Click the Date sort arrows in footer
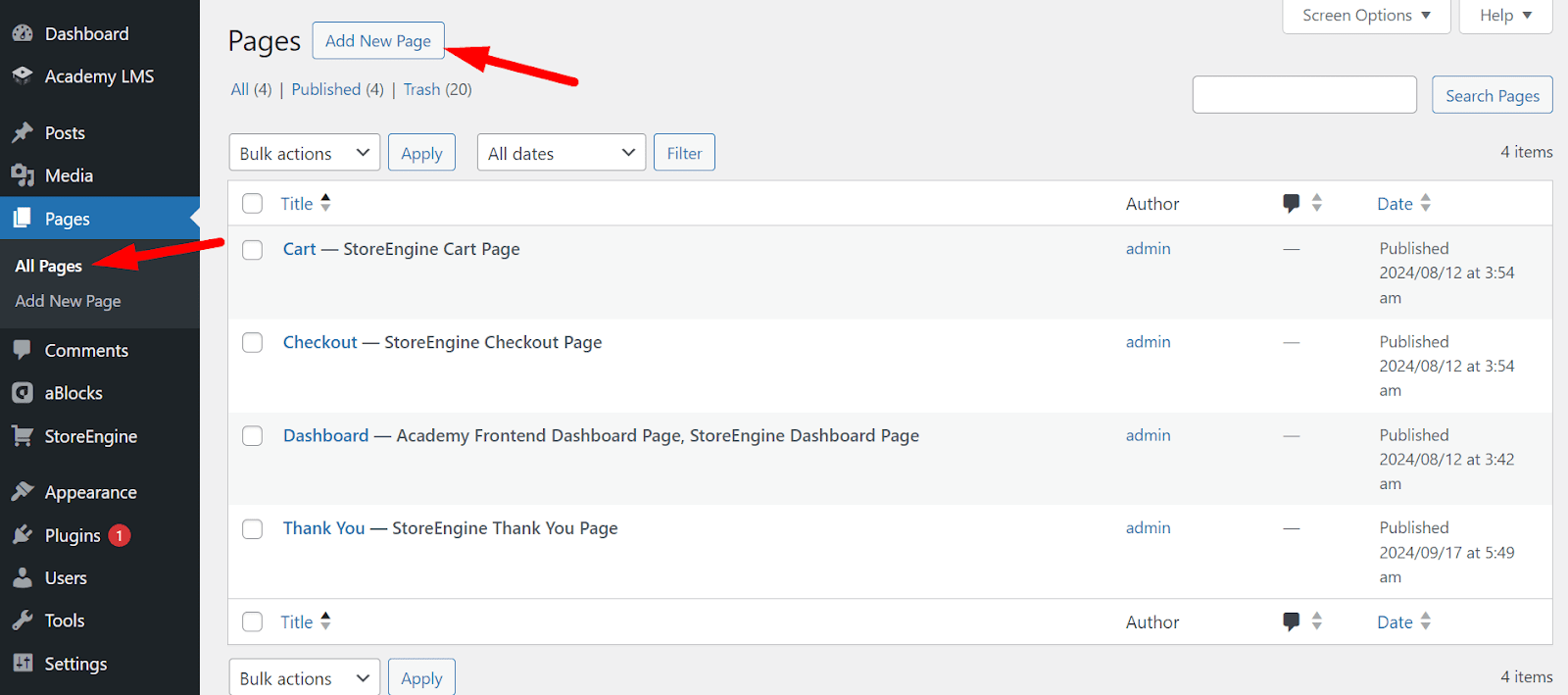This screenshot has width=1568, height=695. click(1426, 621)
